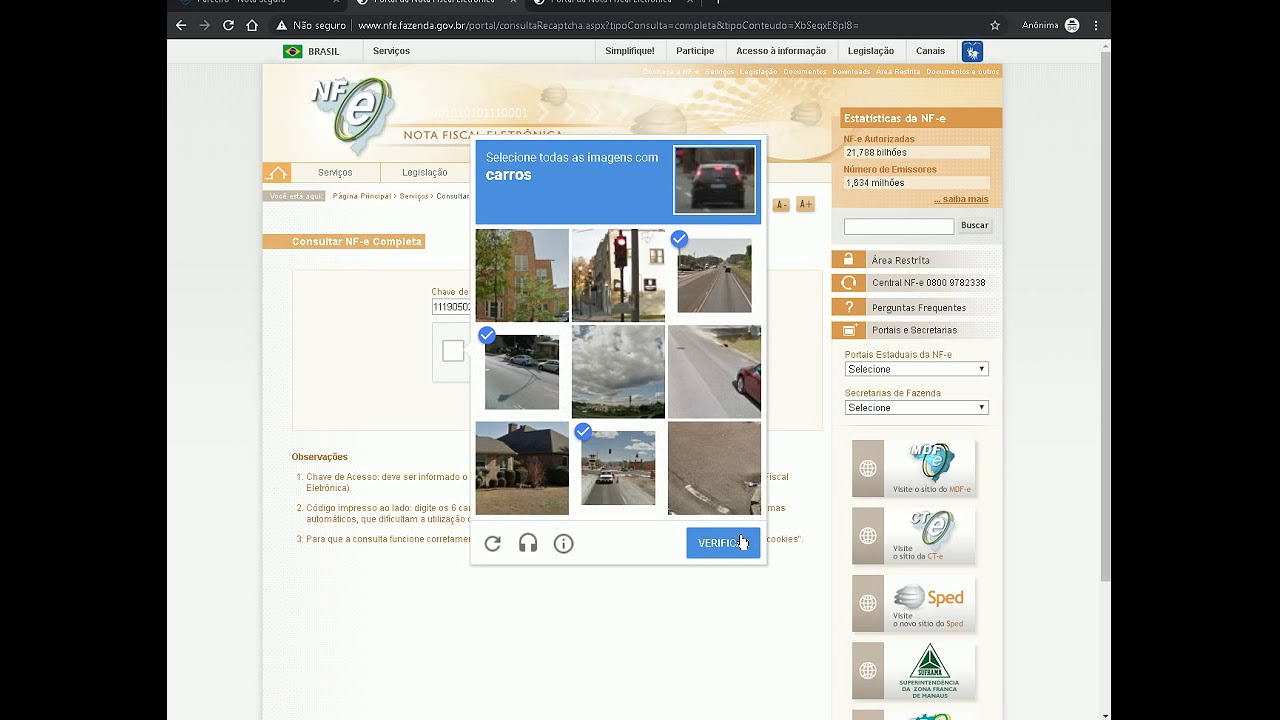Open the Legislação tab in orange navigation
The image size is (1280, 720).
pyautogui.click(x=425, y=172)
